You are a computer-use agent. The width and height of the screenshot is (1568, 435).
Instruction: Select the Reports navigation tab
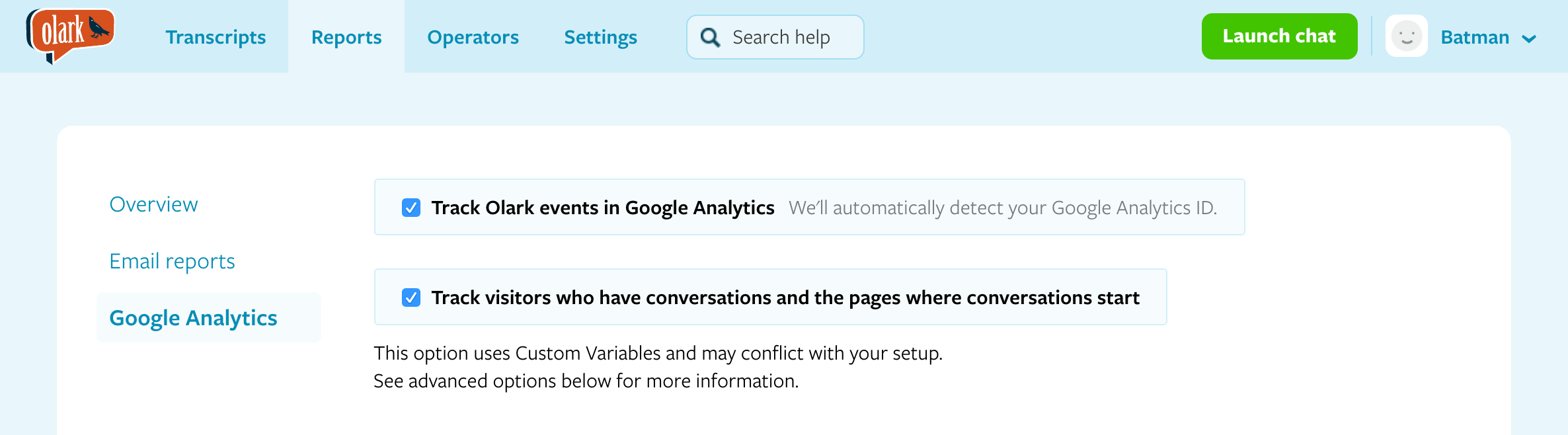point(346,38)
